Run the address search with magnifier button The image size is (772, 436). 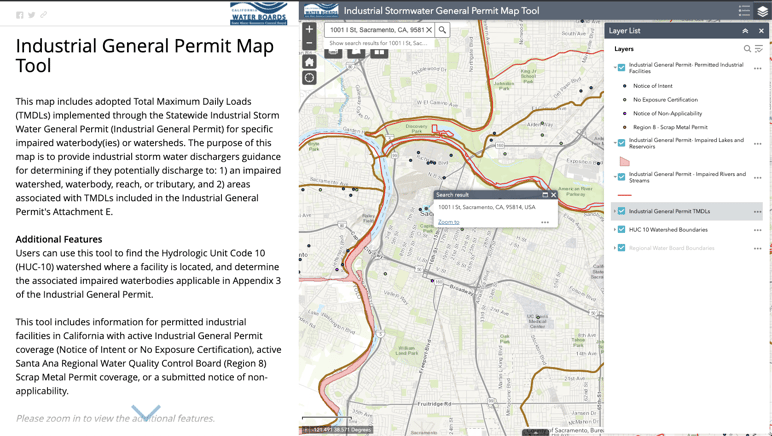442,30
